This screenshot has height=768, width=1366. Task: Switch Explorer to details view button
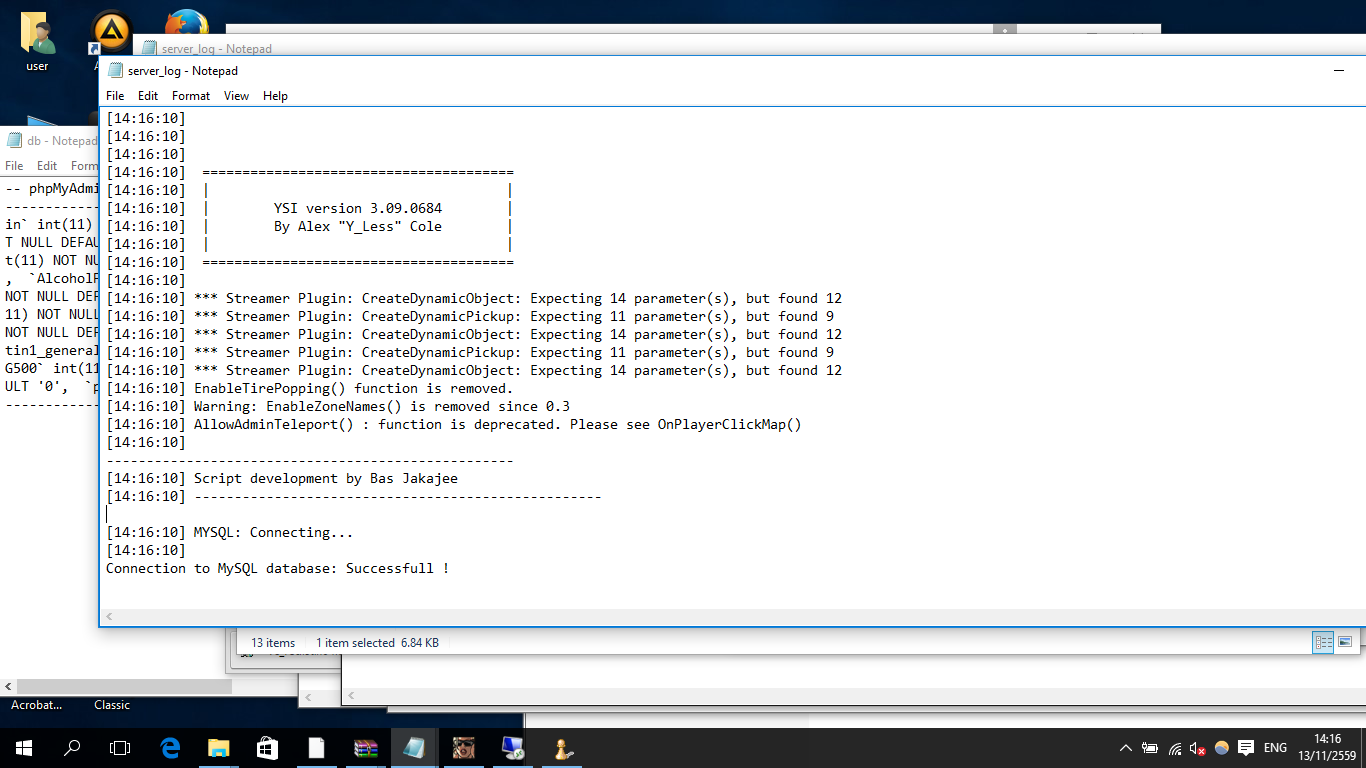click(1324, 642)
